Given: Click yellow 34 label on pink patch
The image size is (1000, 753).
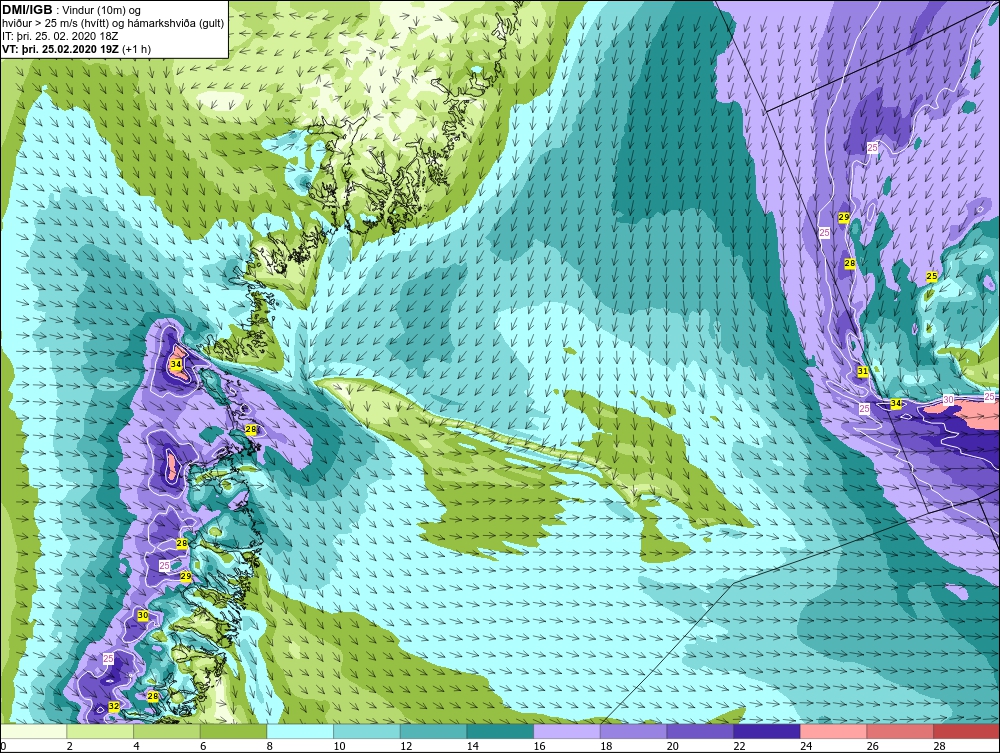Looking at the screenshot, I should coord(175,364).
